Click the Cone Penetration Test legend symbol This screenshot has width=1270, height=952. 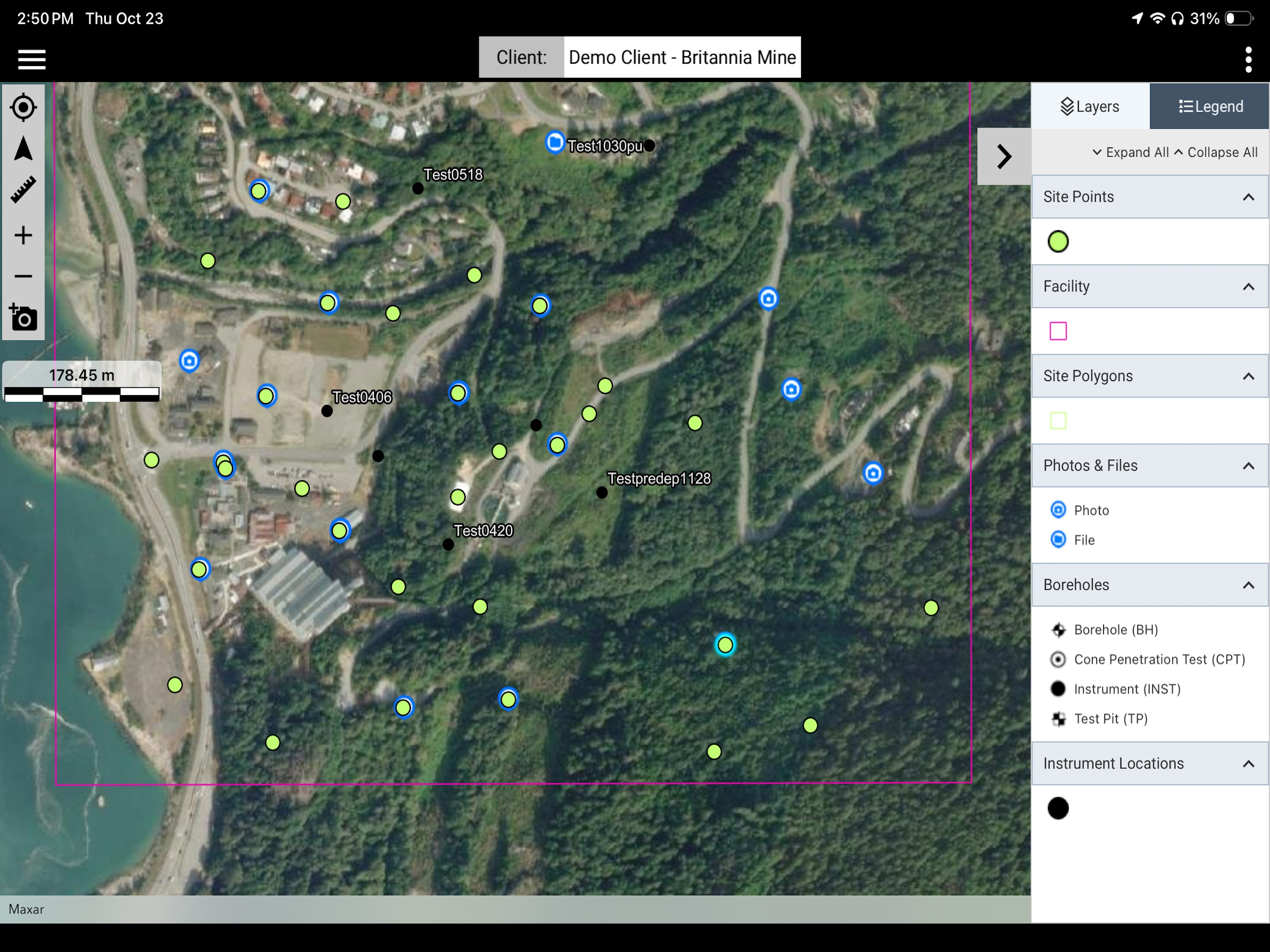click(1058, 659)
